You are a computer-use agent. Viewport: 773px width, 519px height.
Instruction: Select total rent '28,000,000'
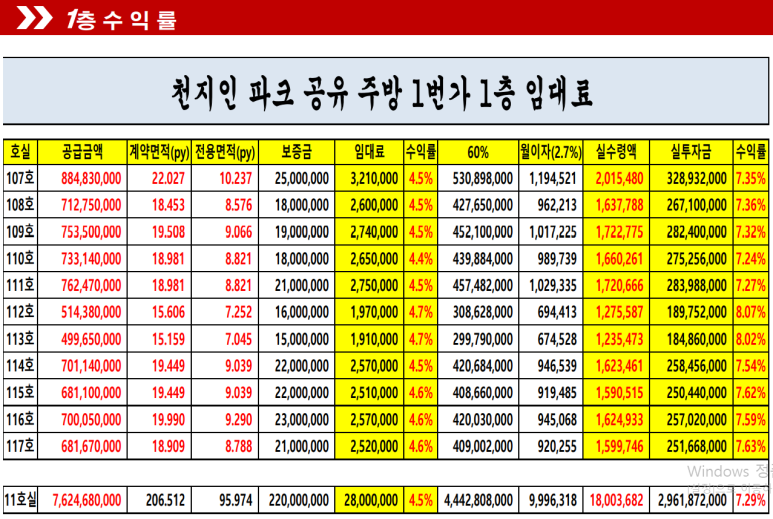coord(371,500)
